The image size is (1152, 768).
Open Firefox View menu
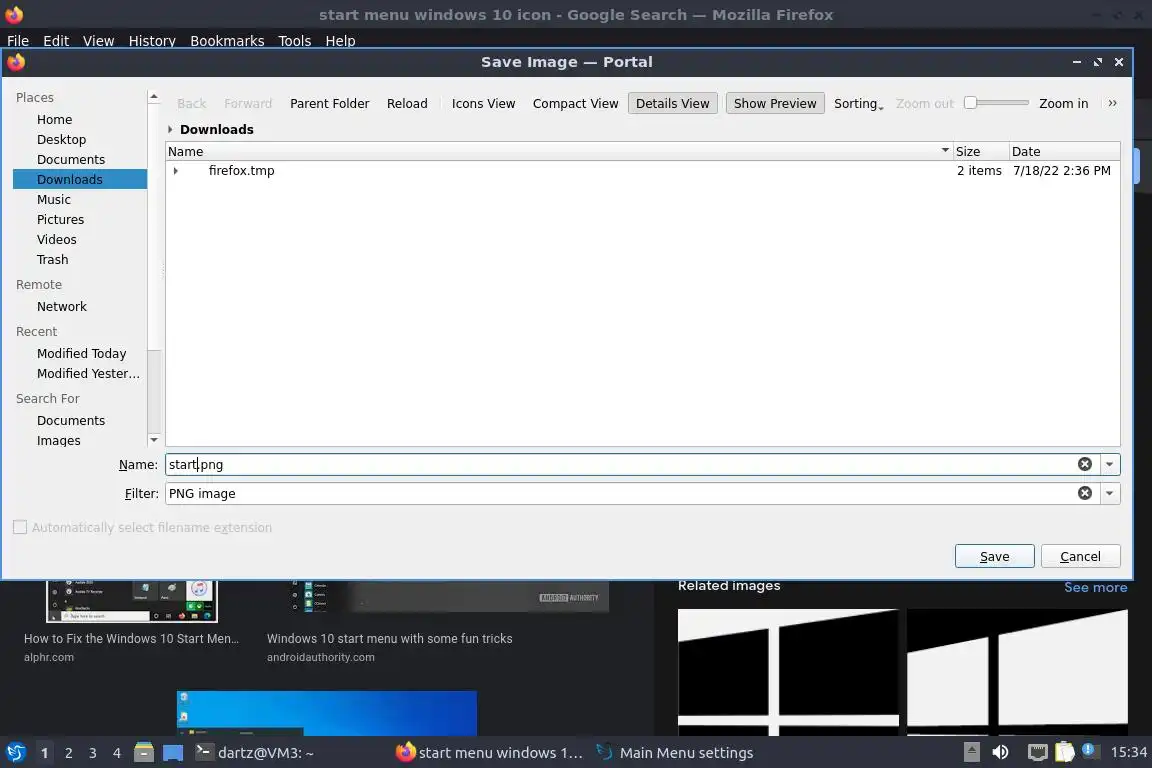point(98,41)
